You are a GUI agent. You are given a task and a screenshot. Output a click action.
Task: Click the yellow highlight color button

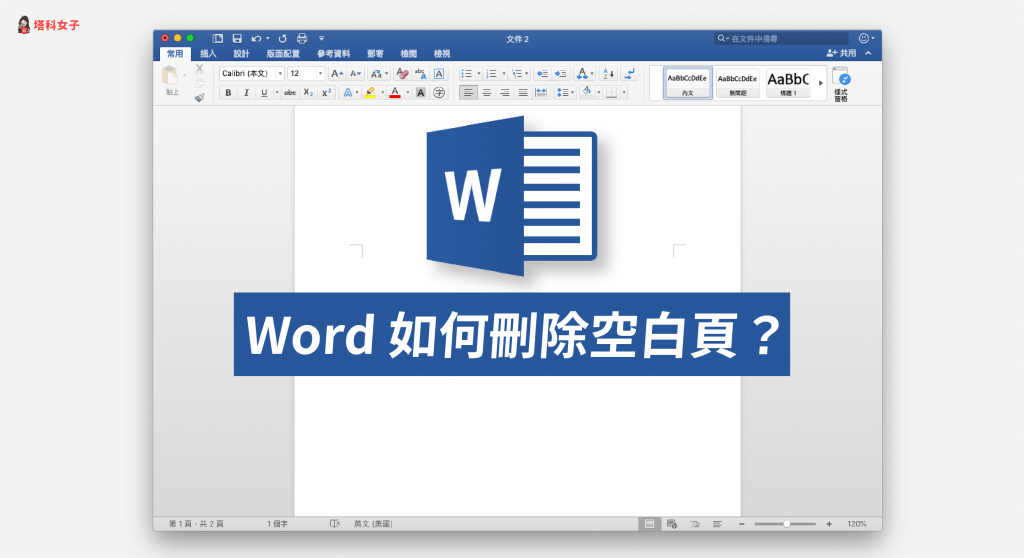(x=370, y=93)
